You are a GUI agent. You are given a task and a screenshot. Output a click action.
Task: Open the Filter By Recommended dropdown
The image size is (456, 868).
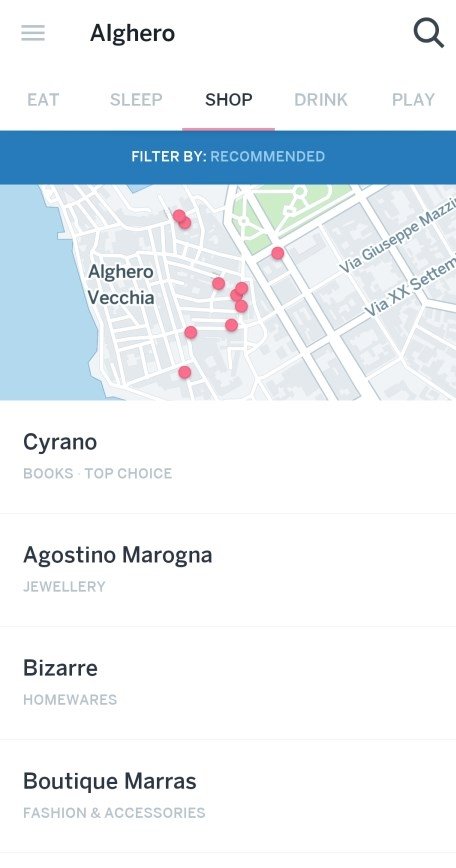coord(228,157)
